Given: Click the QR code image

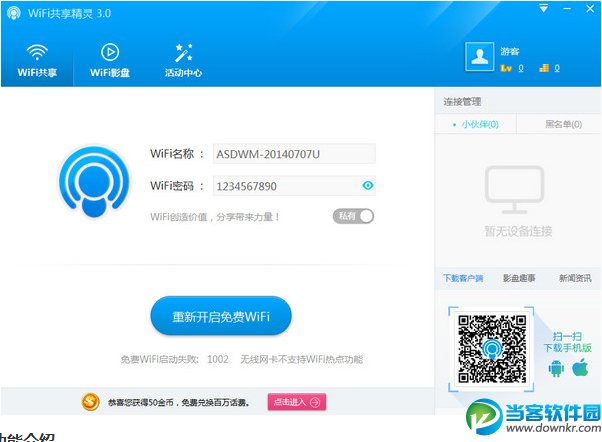Looking at the screenshot, I should (x=492, y=349).
